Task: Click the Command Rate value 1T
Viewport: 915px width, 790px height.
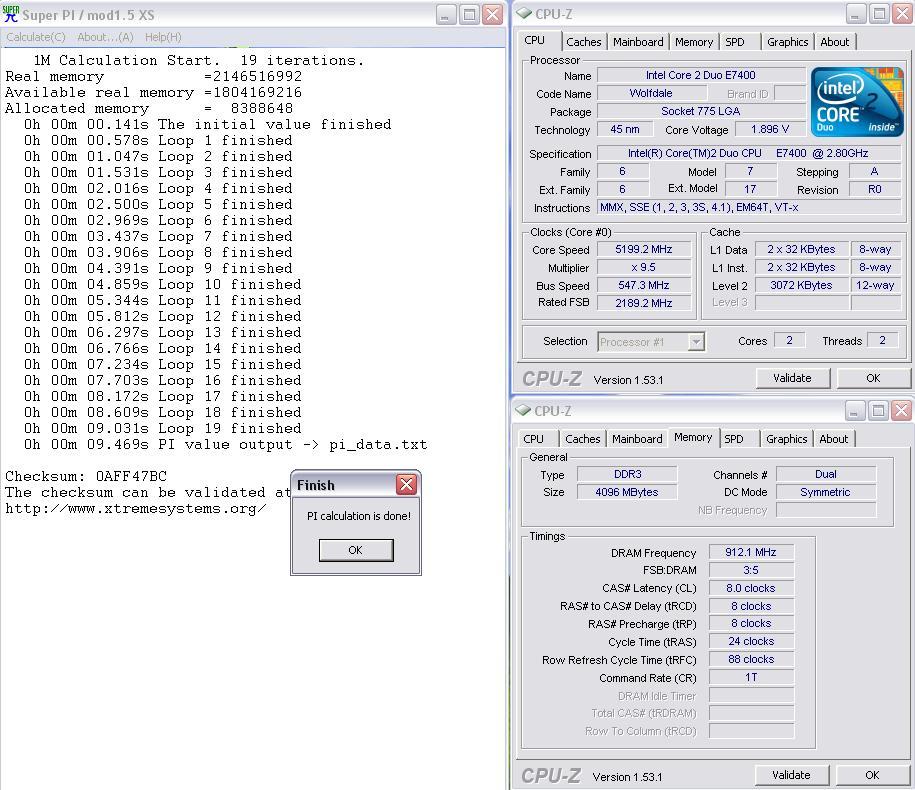Action: (x=751, y=677)
